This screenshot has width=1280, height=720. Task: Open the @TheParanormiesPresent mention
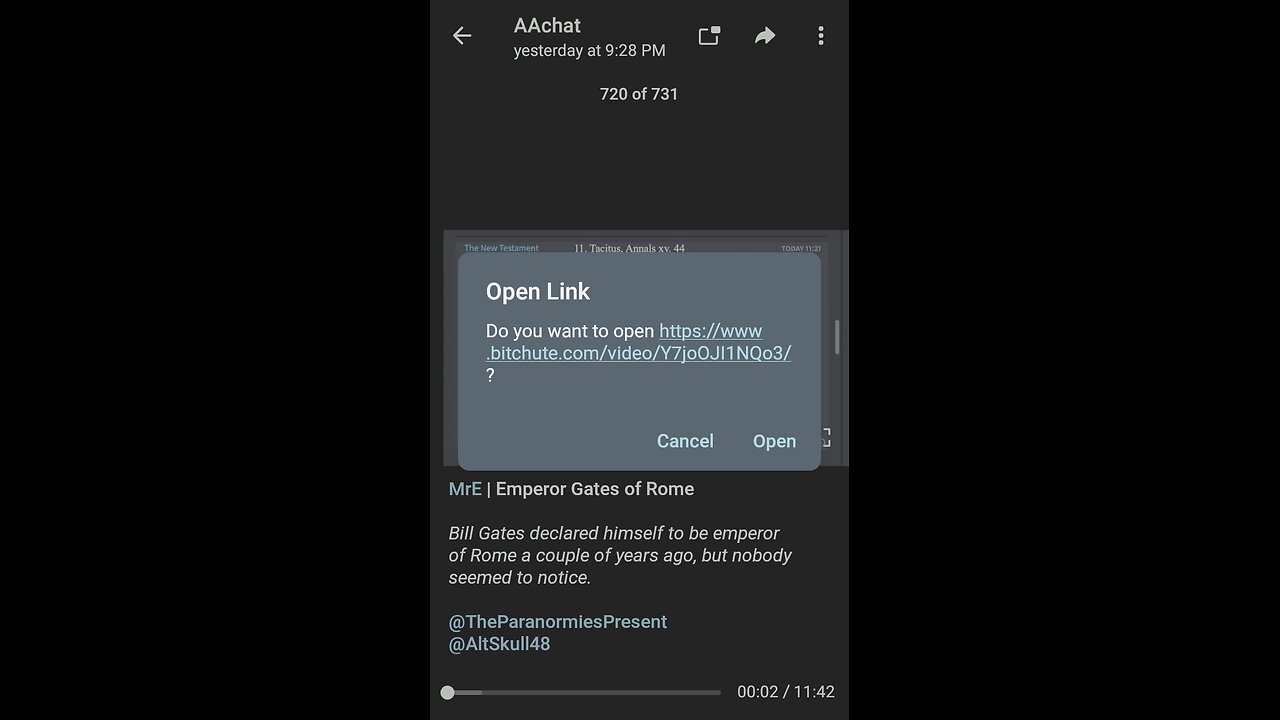[x=558, y=622]
